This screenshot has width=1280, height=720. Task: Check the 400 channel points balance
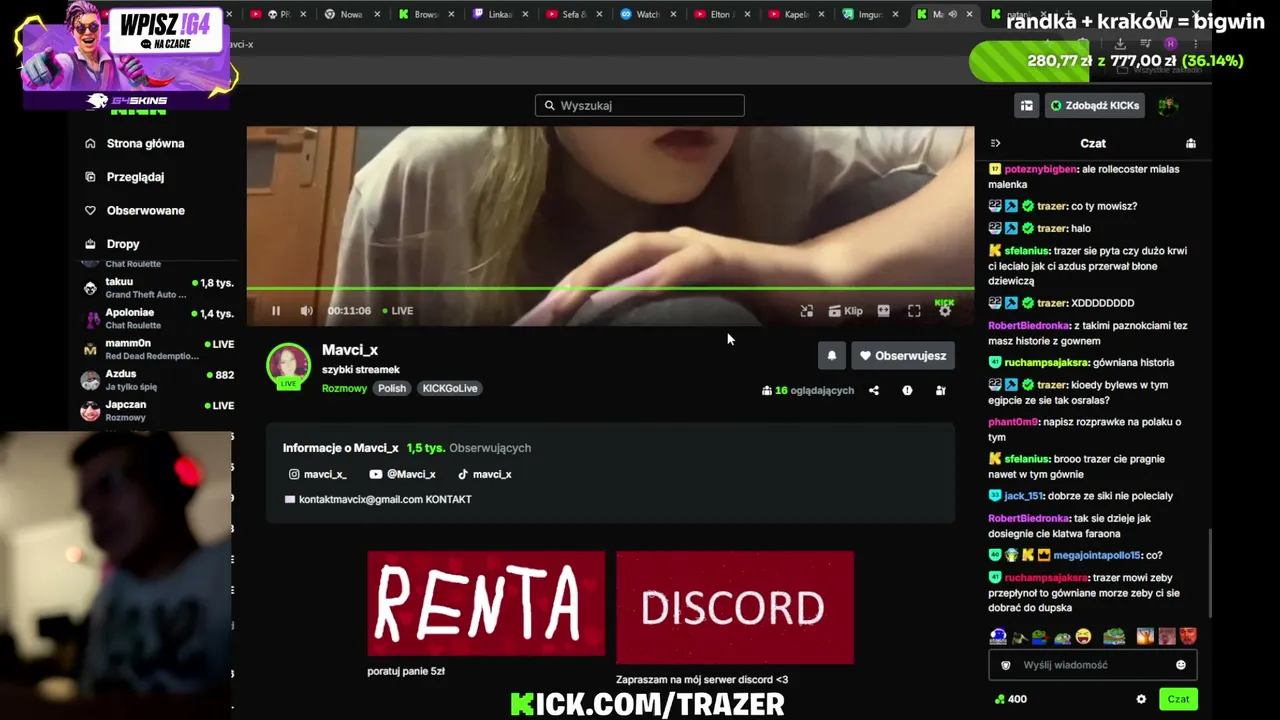point(1010,699)
